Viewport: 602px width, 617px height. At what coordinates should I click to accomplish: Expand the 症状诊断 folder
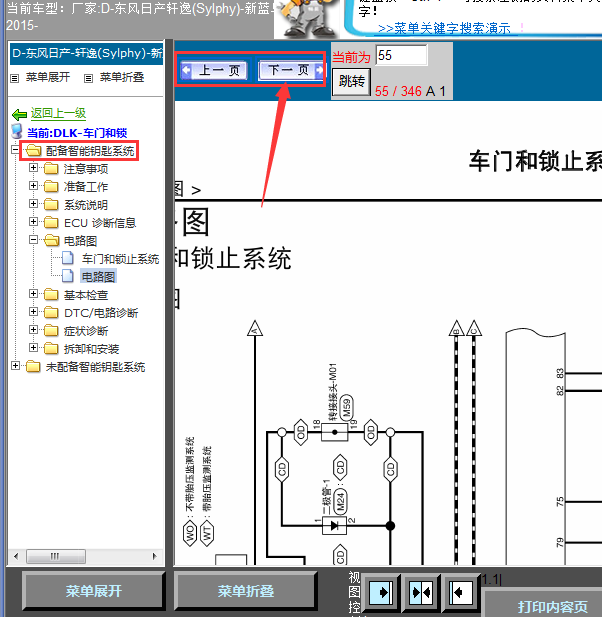33,330
